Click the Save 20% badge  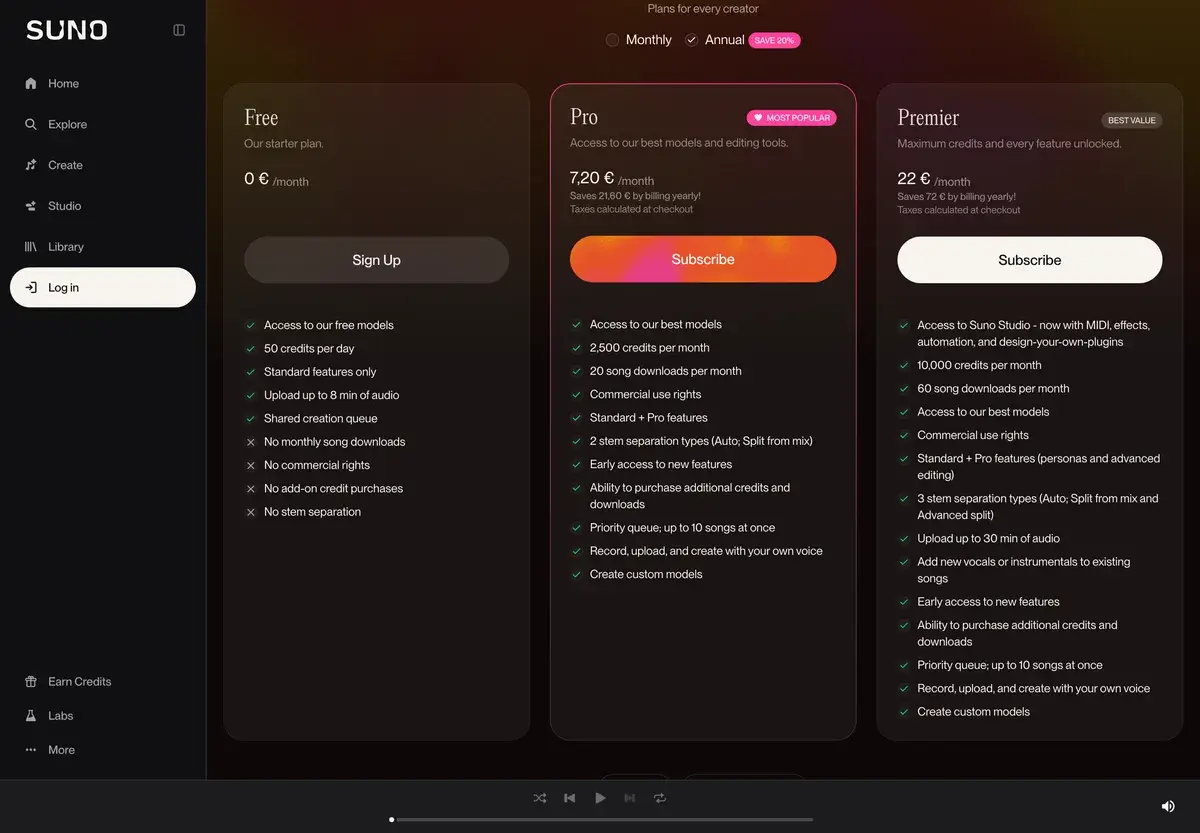[x=775, y=40]
